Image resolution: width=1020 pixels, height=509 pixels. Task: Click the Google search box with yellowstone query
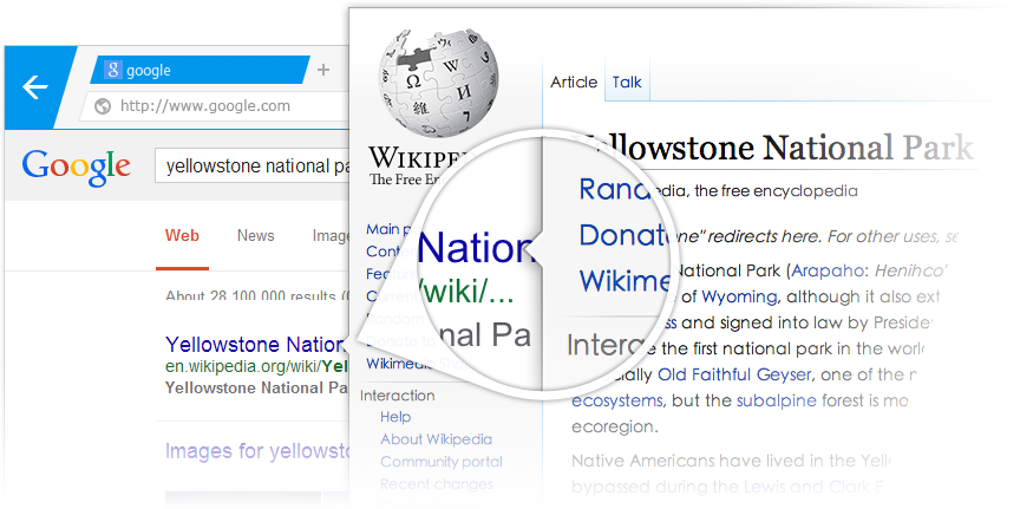coord(252,167)
